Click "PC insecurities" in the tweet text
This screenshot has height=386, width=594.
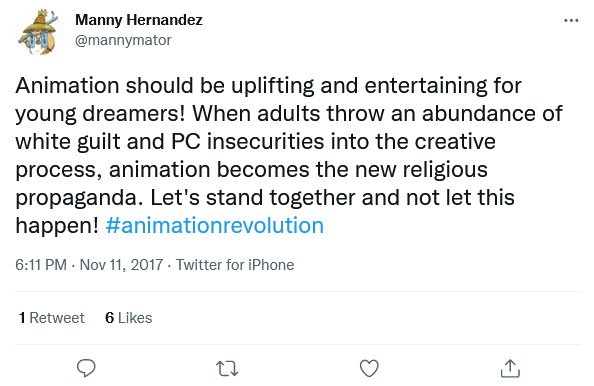pos(248,142)
